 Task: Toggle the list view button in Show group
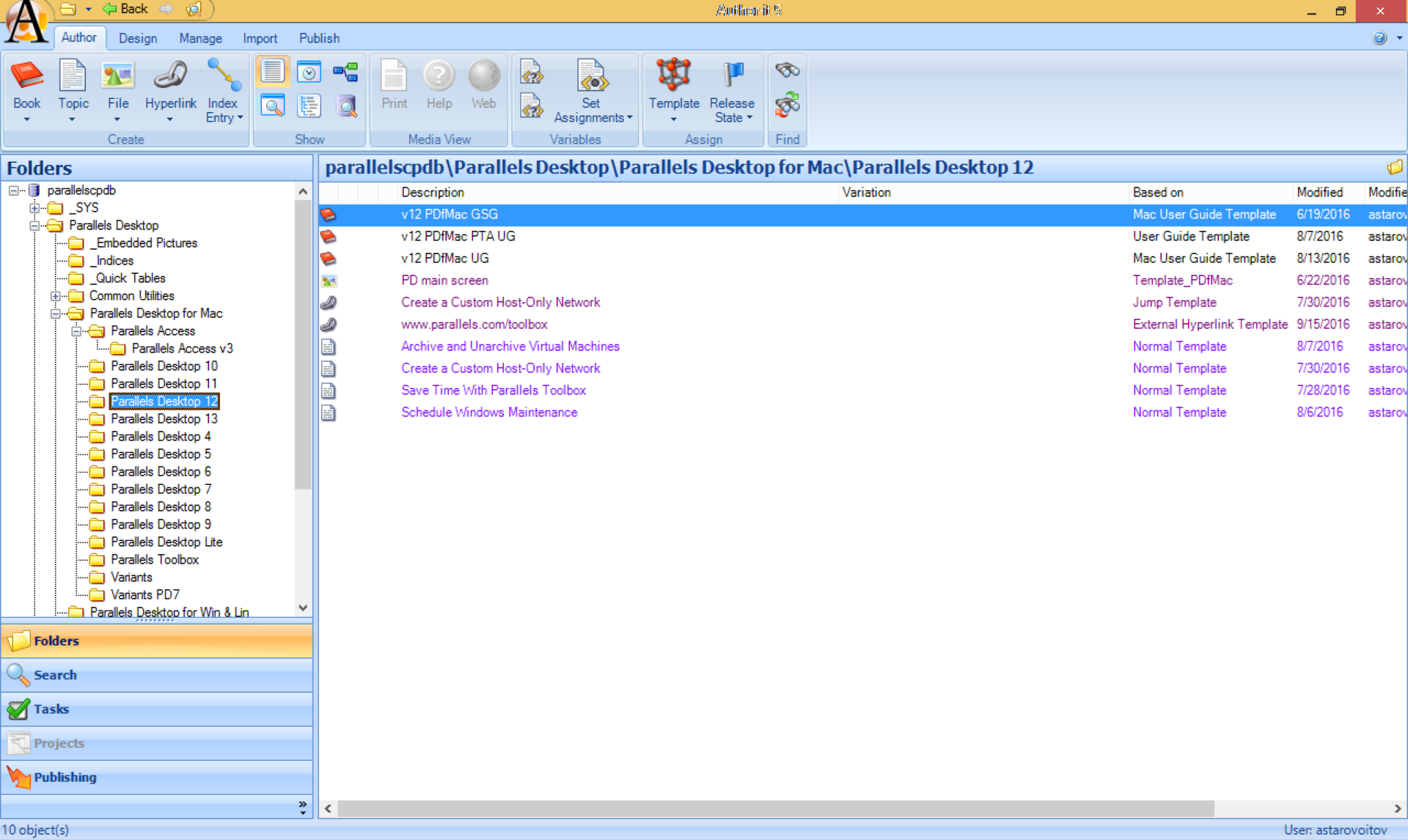(272, 71)
